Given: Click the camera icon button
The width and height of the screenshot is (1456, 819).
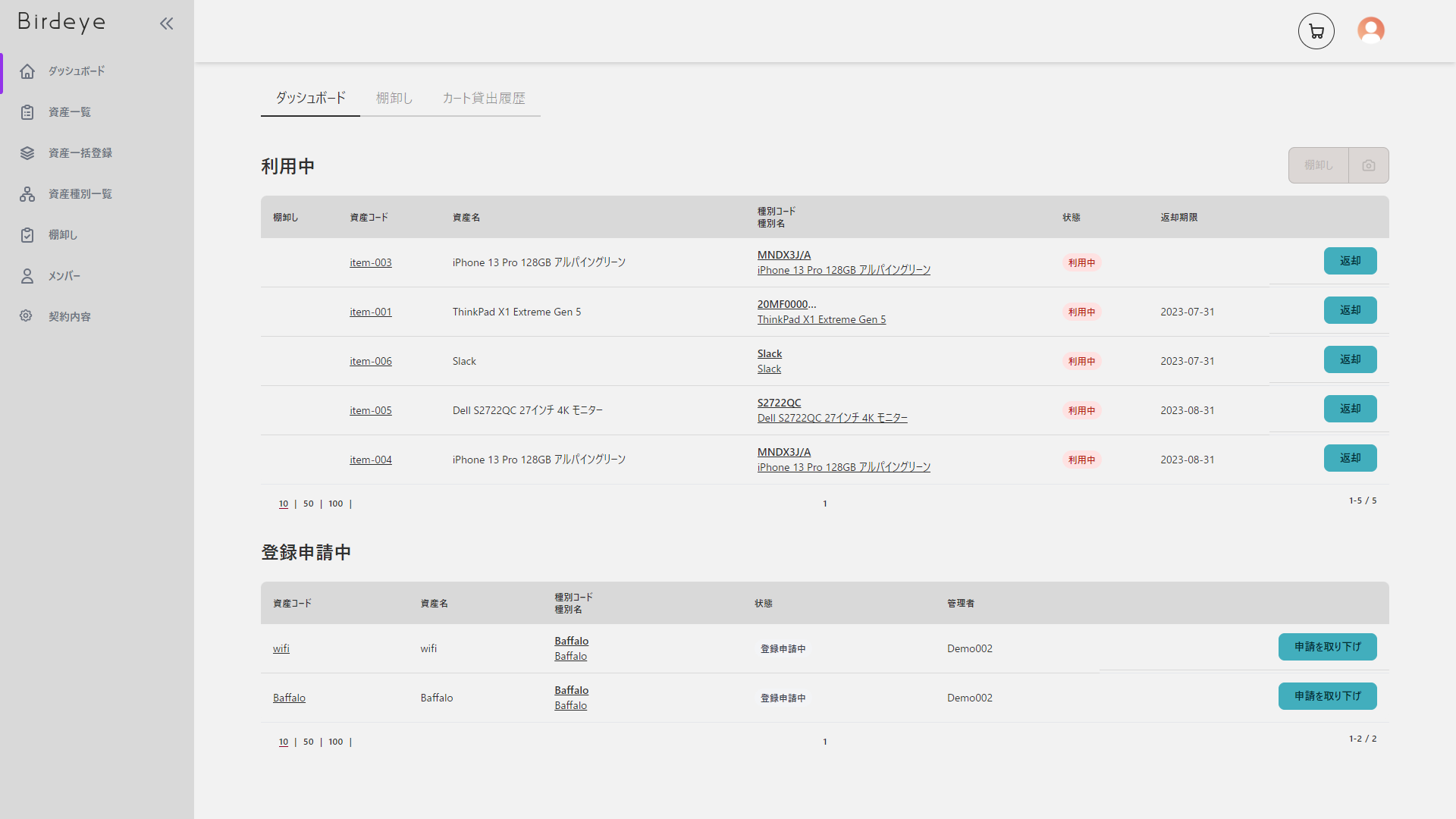Looking at the screenshot, I should [x=1368, y=165].
